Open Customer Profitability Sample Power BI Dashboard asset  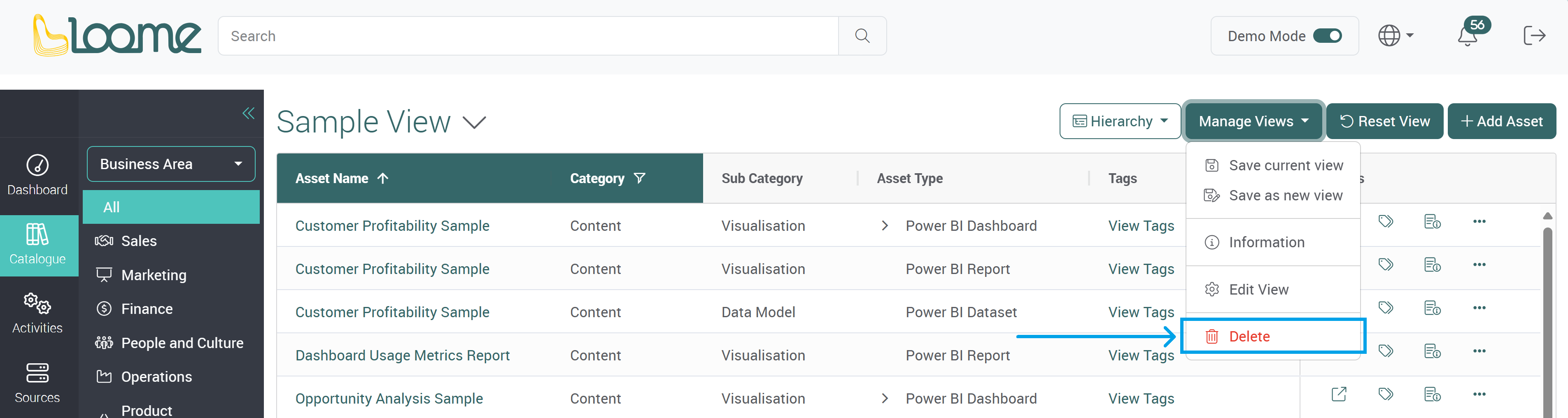coord(392,226)
